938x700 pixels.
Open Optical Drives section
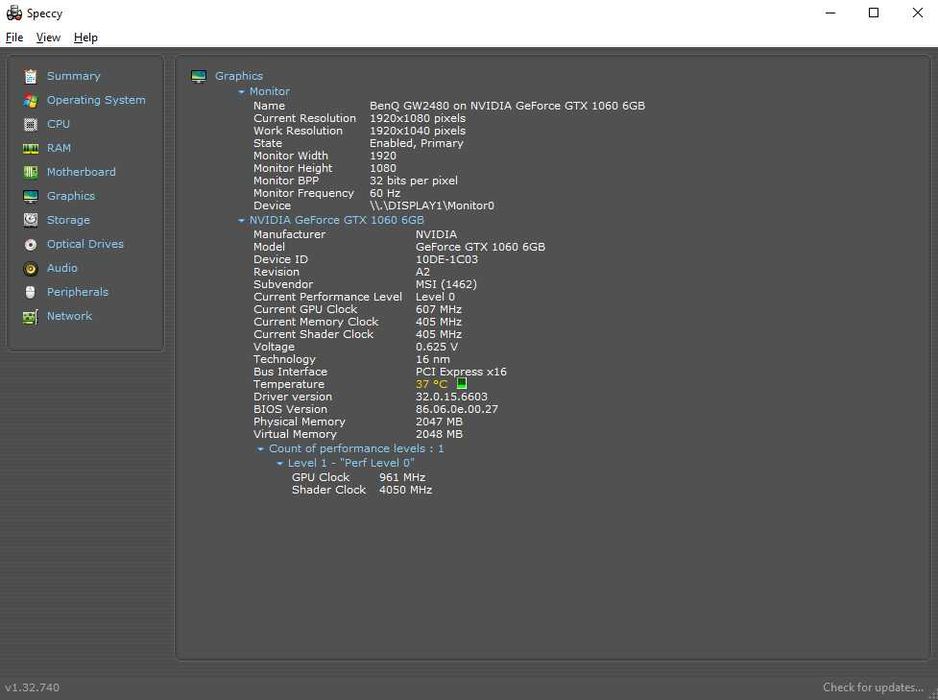coord(86,244)
